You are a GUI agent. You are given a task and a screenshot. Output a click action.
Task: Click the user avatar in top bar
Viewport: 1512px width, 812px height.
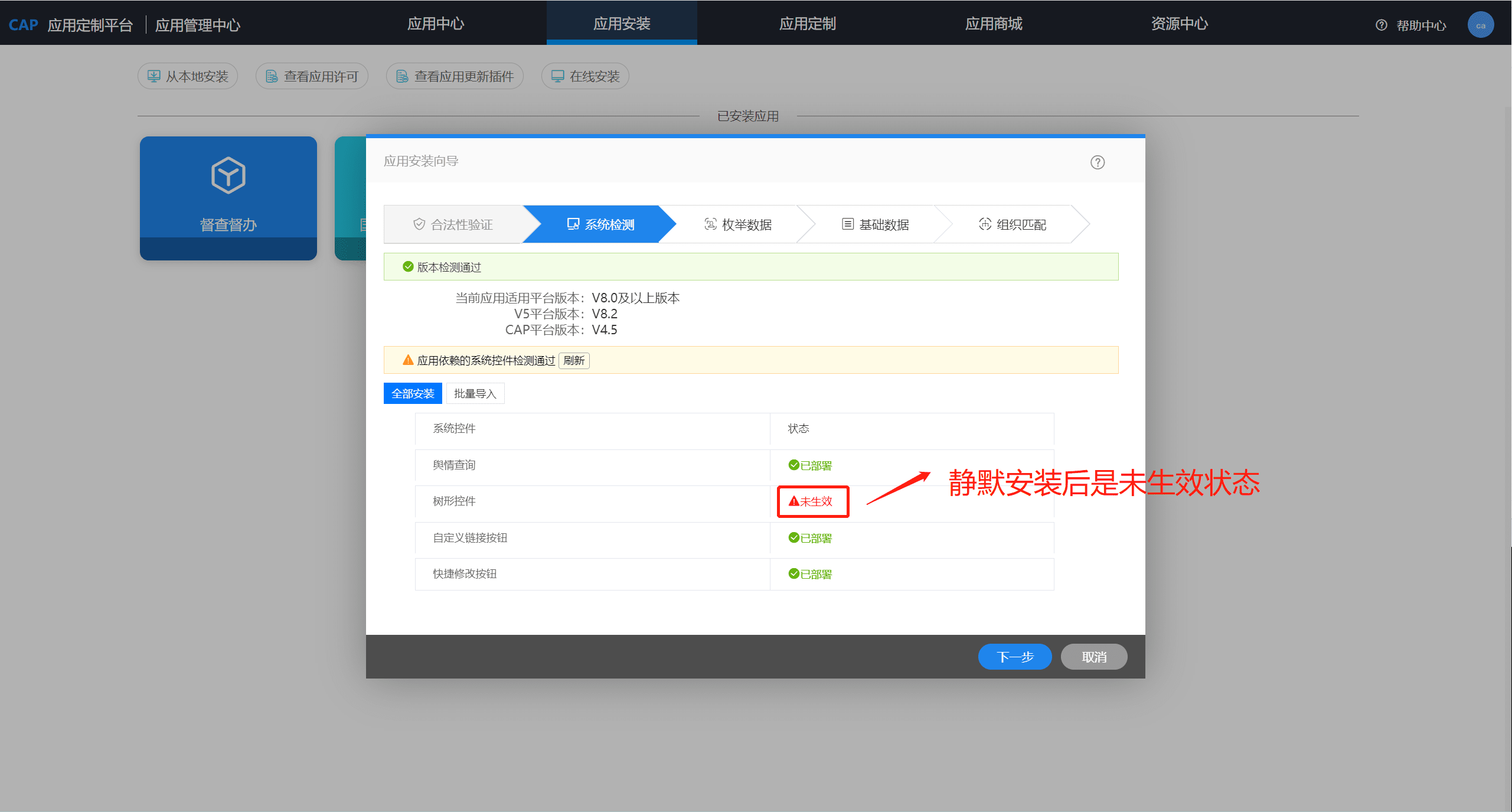1480,25
